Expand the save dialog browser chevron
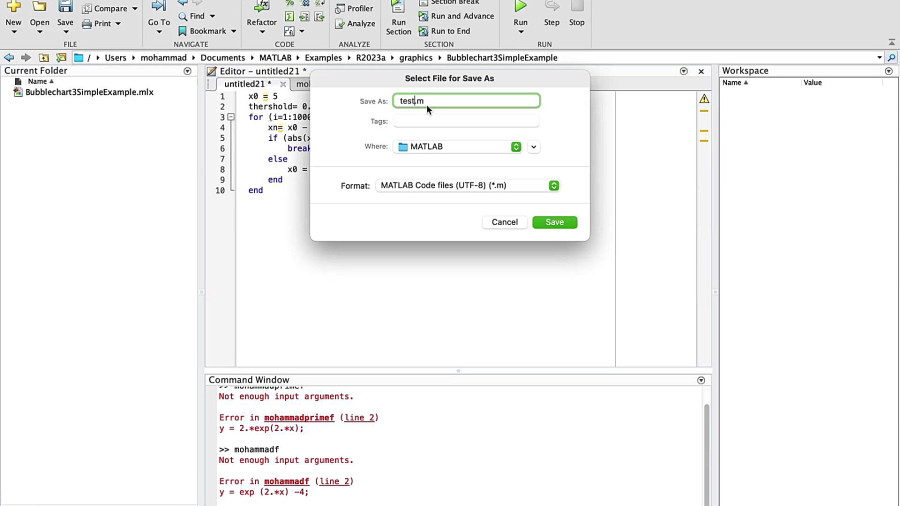The width and height of the screenshot is (900, 506). coord(534,147)
